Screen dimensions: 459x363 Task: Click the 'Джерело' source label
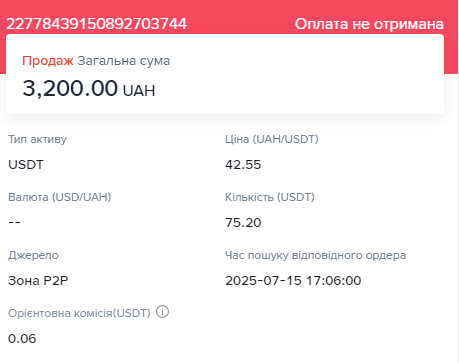[33, 255]
